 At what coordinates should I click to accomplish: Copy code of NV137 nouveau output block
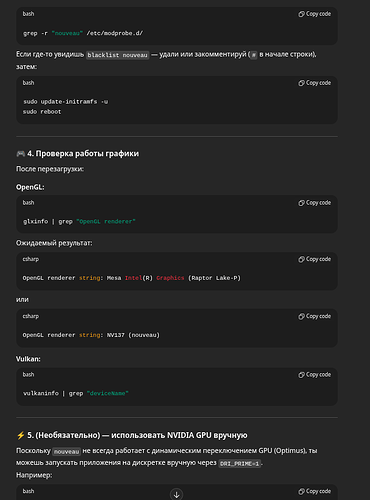pyautogui.click(x=314, y=316)
